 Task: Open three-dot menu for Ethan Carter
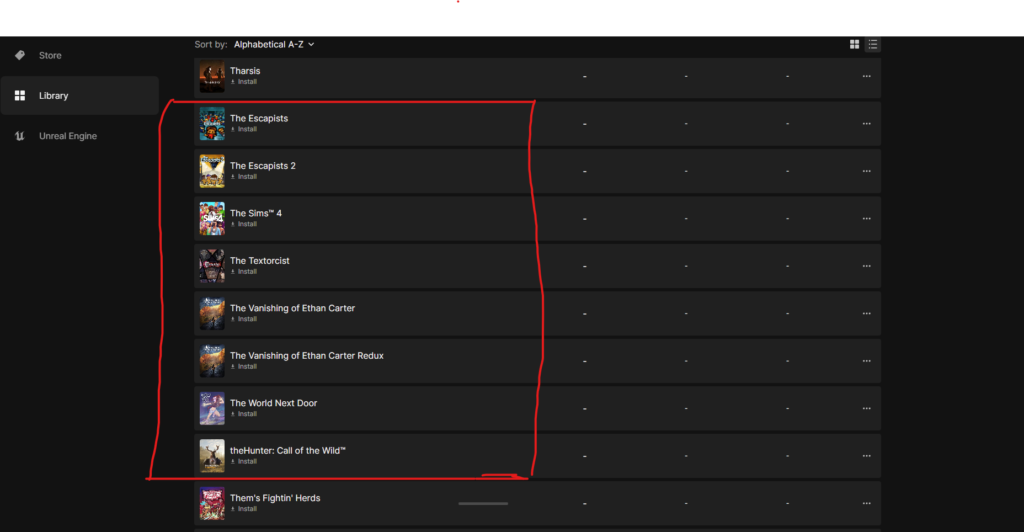[867, 314]
